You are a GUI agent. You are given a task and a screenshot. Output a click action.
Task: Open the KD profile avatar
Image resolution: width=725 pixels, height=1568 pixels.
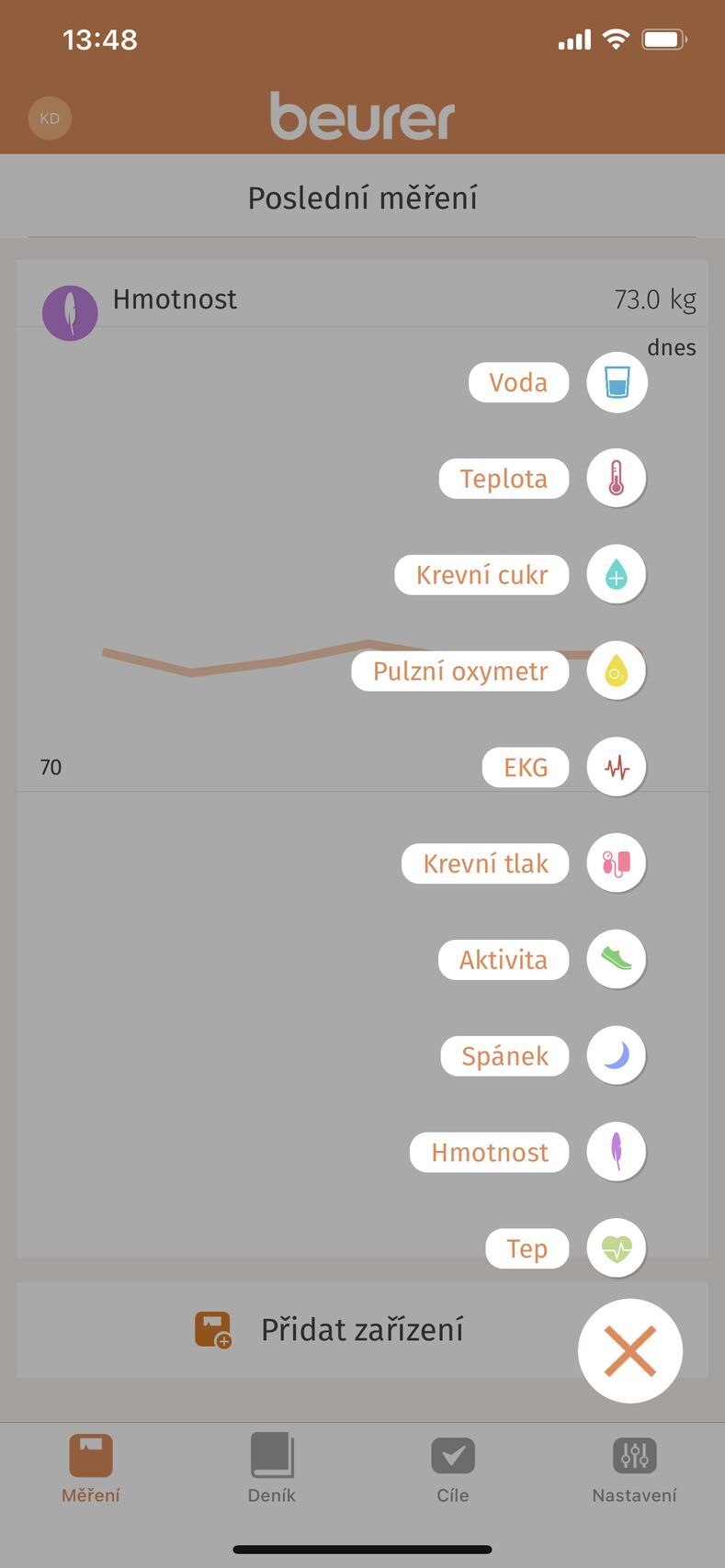tap(50, 118)
